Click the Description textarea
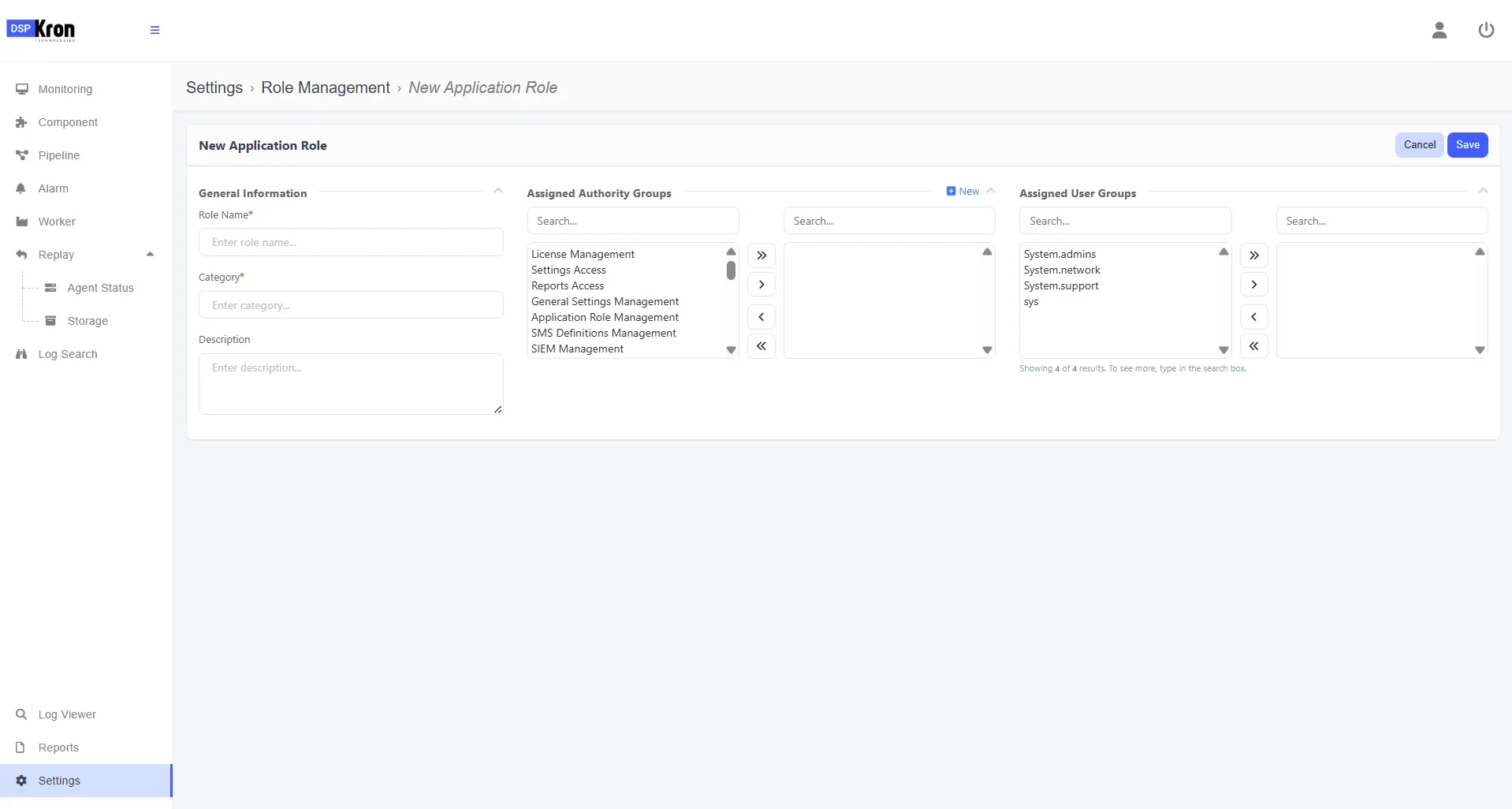 tap(351, 384)
